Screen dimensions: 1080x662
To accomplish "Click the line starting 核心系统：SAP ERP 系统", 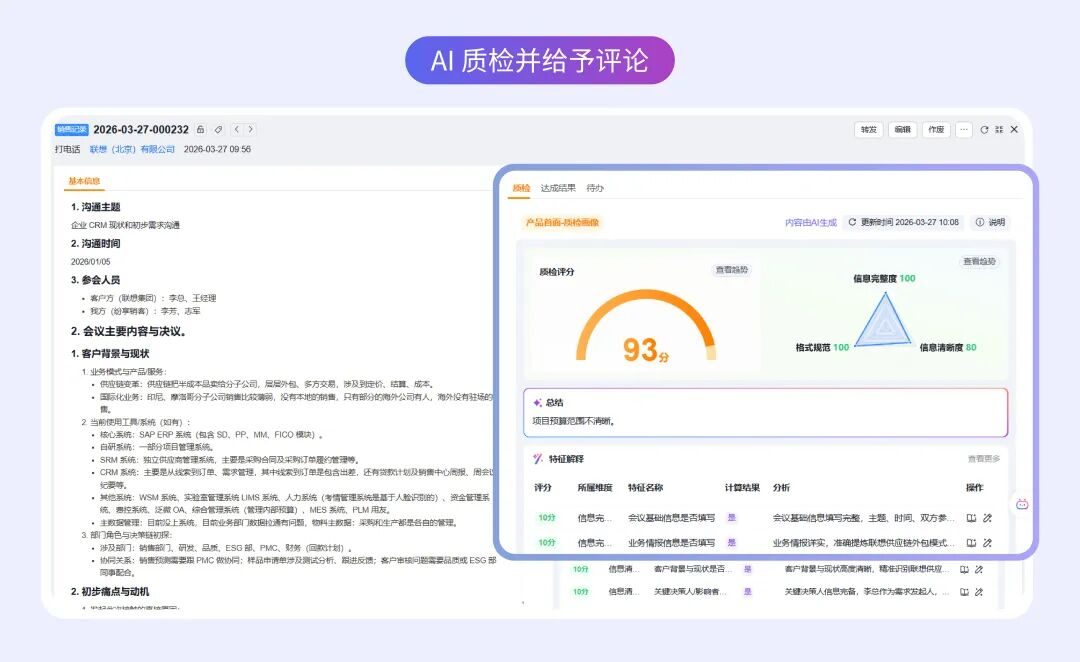I will click(x=211, y=435).
